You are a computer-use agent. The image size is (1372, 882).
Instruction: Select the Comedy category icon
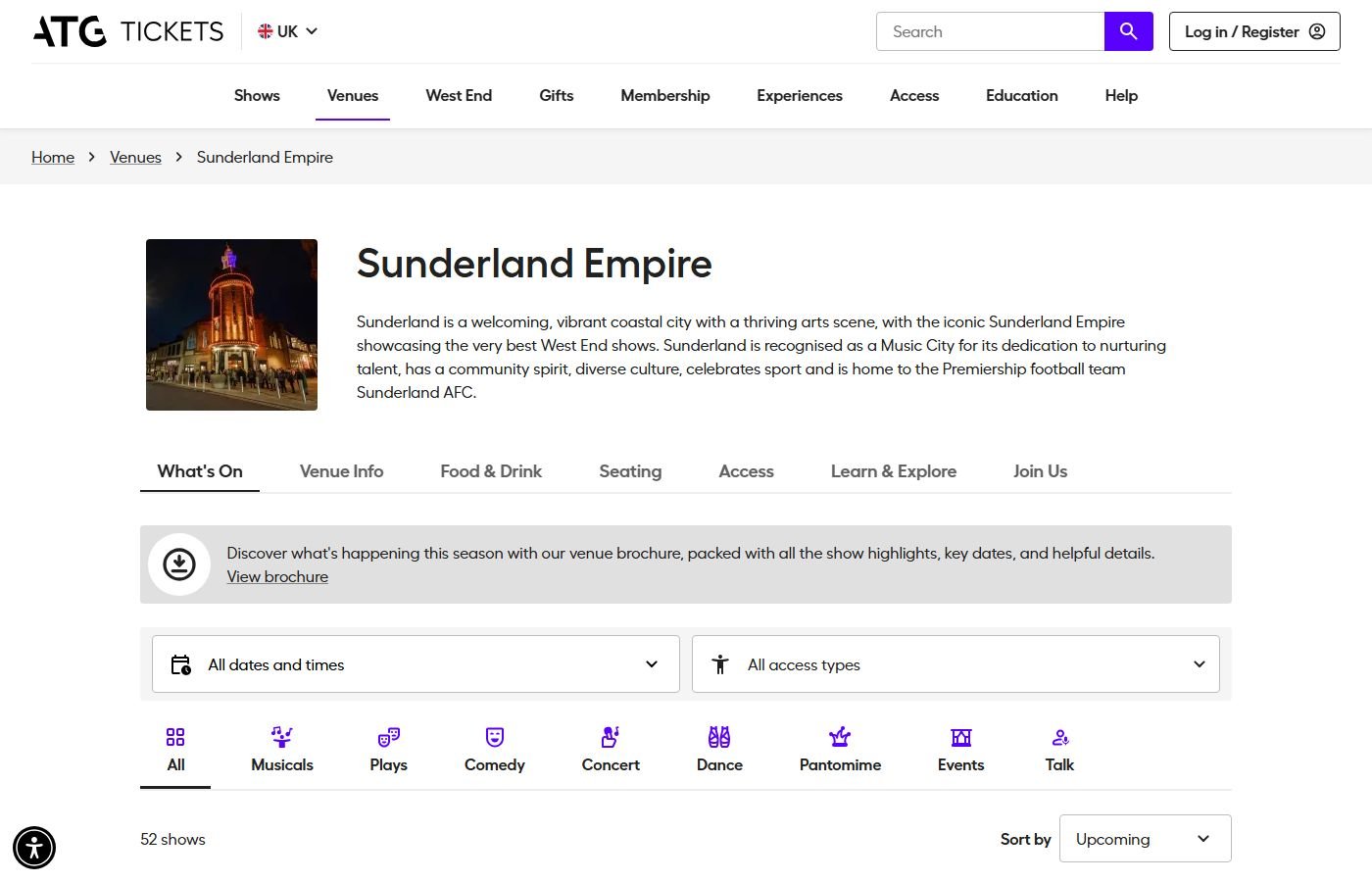(x=495, y=737)
